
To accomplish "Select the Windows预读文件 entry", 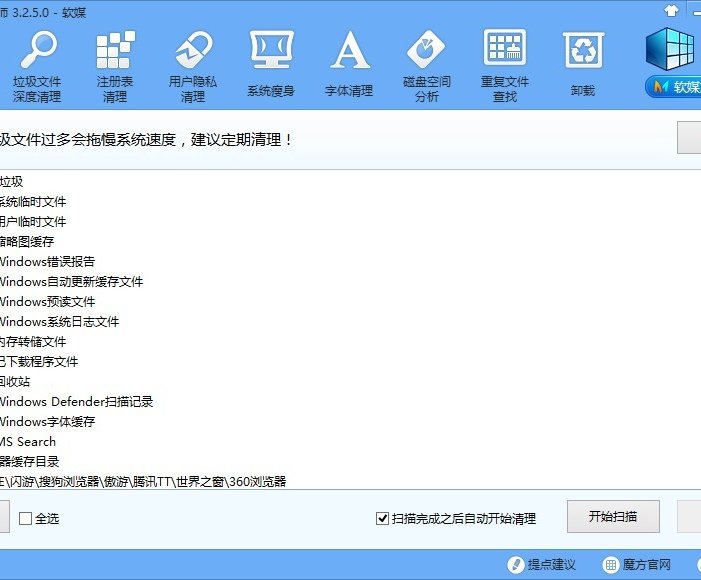I will tap(47, 302).
